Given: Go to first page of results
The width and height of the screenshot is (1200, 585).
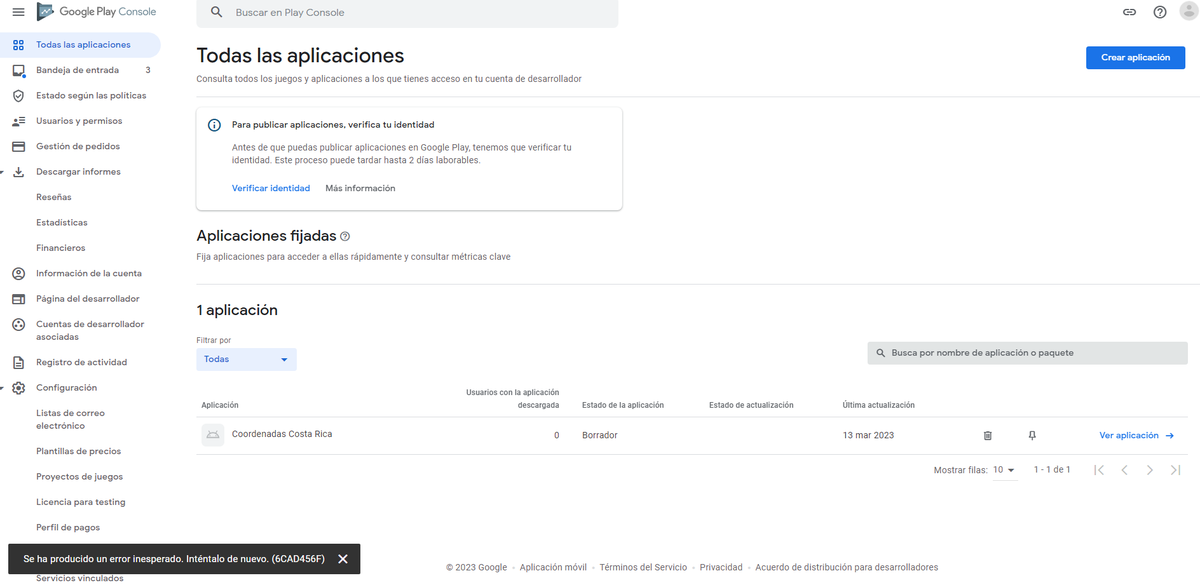Looking at the screenshot, I should click(1099, 470).
